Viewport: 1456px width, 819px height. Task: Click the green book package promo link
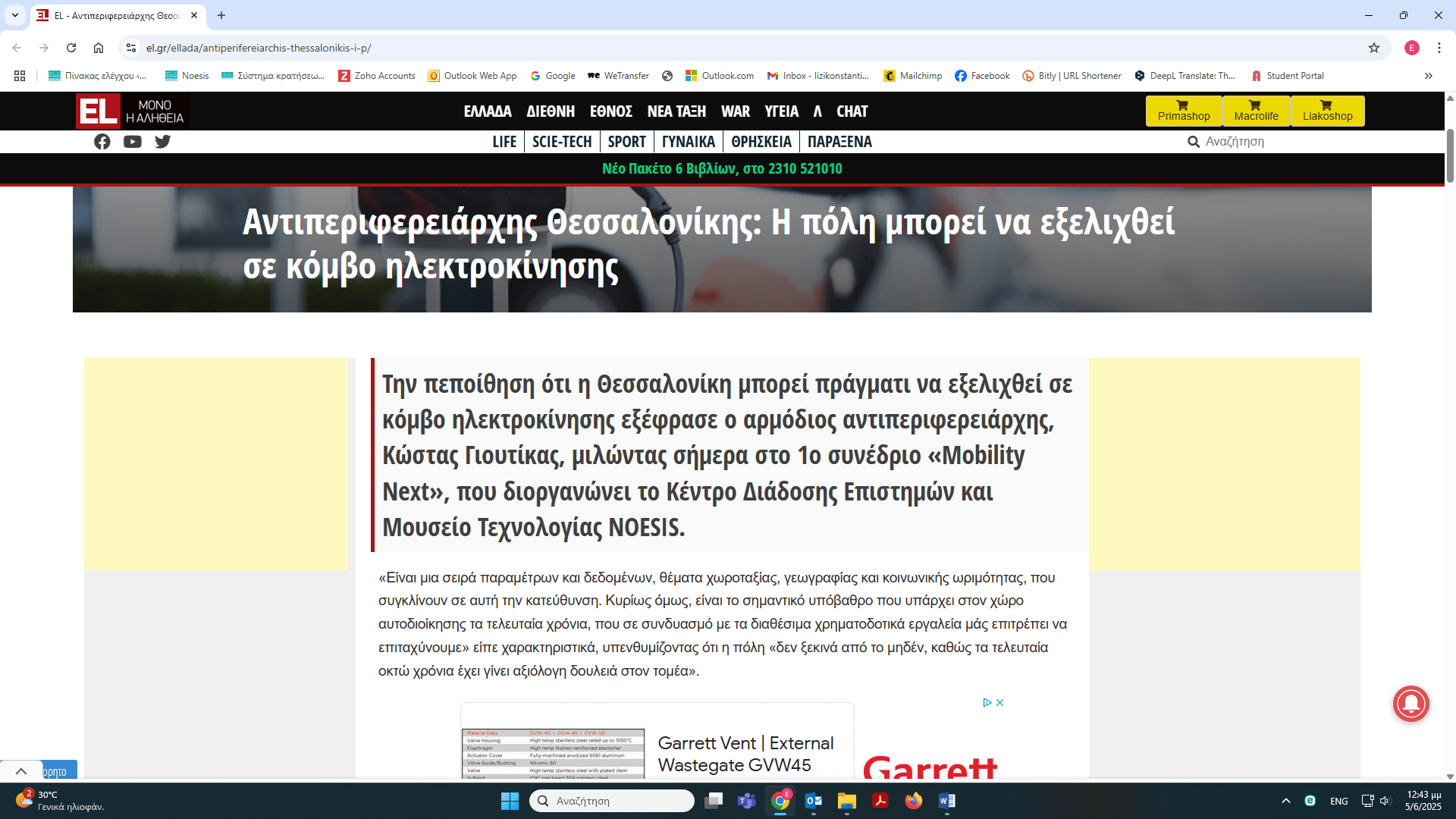[x=722, y=168]
